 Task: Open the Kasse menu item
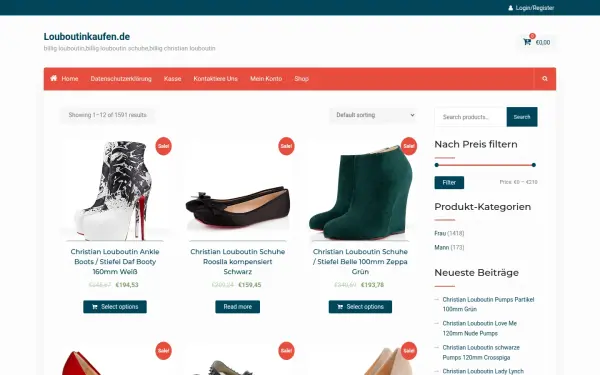(172, 78)
